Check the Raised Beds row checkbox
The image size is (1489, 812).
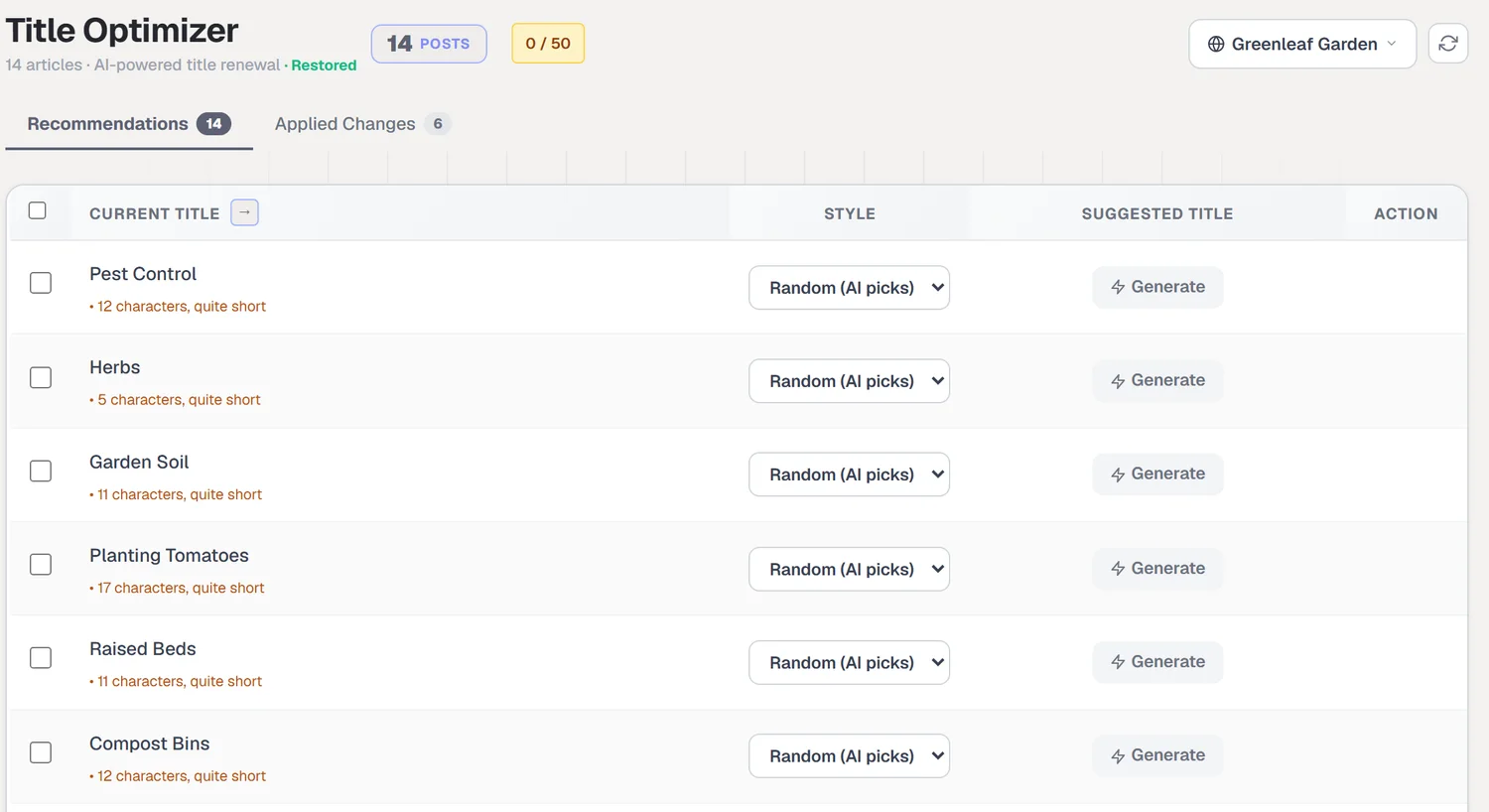point(41,657)
